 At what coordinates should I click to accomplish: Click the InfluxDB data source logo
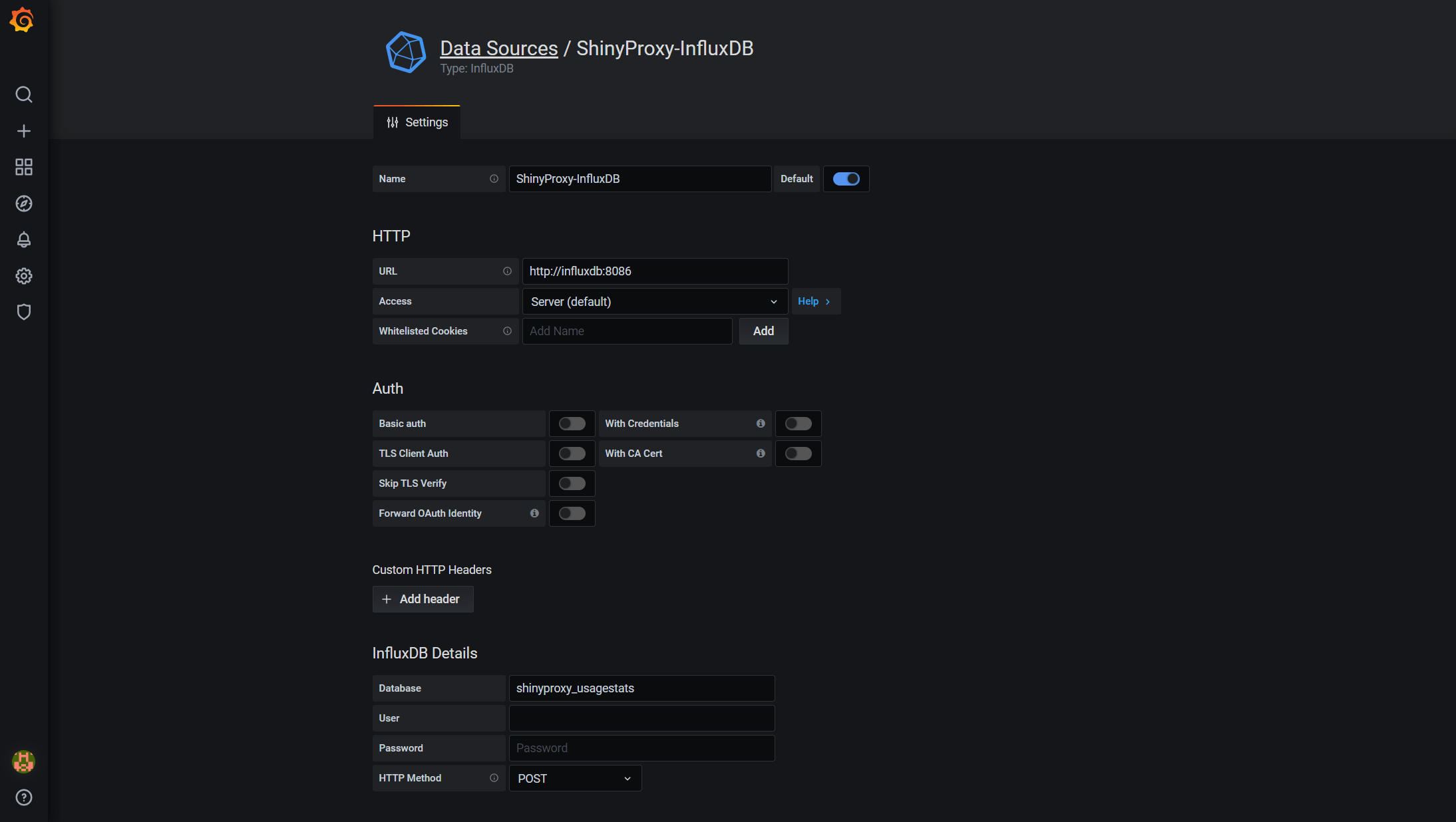406,53
